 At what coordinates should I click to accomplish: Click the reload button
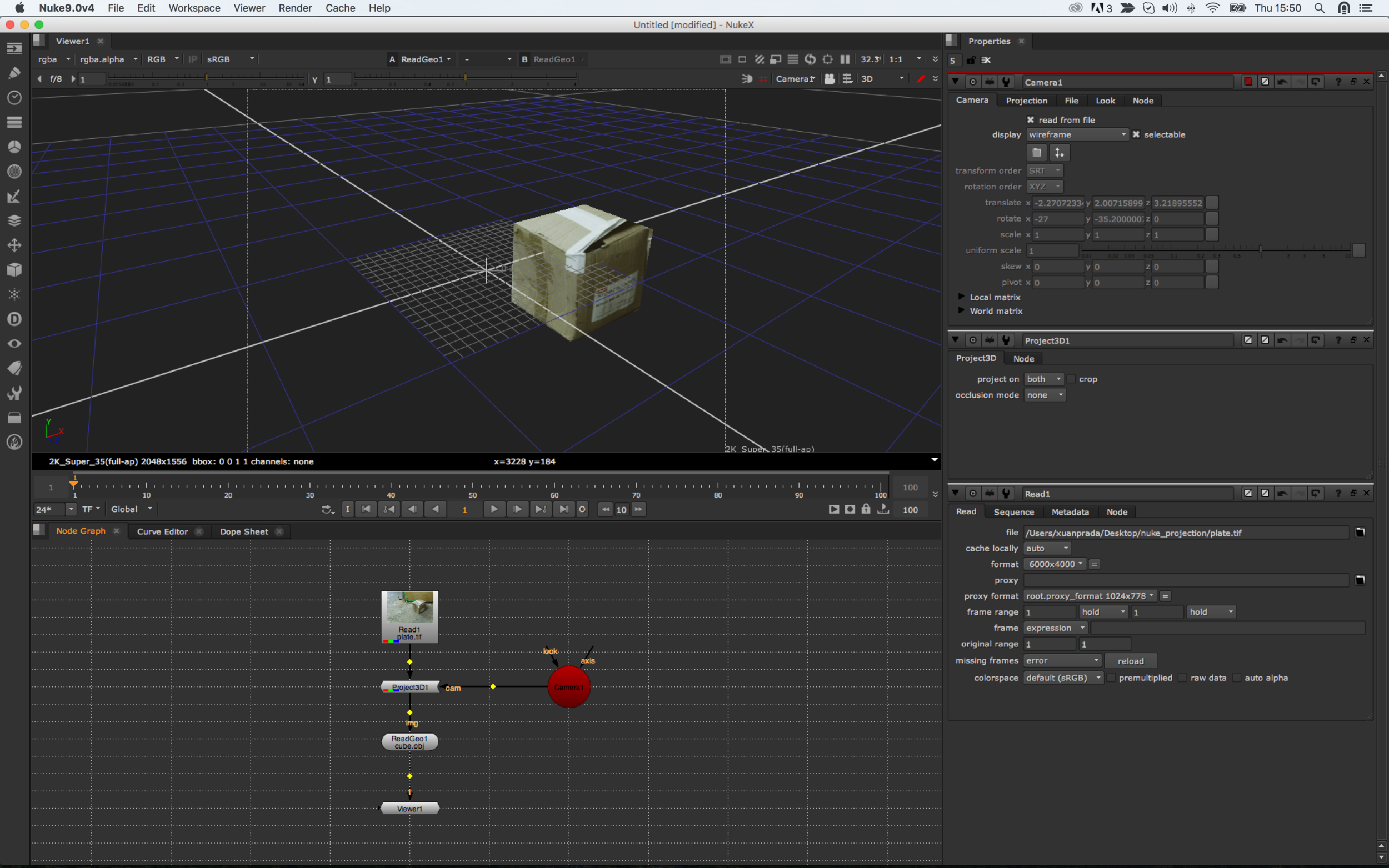pyautogui.click(x=1130, y=661)
